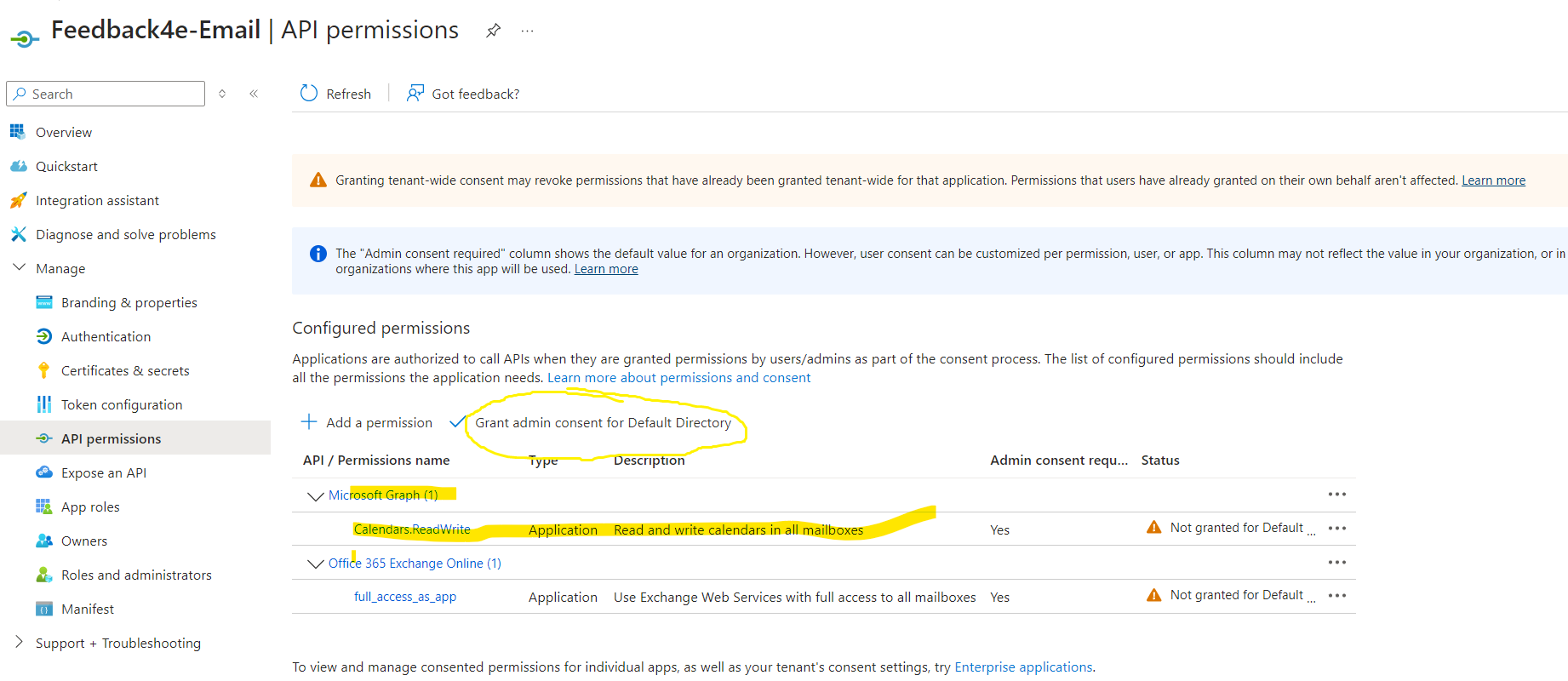The image size is (1568, 681).
Task: Open more options for Calendars.ReadWrite row
Action: (x=1337, y=528)
